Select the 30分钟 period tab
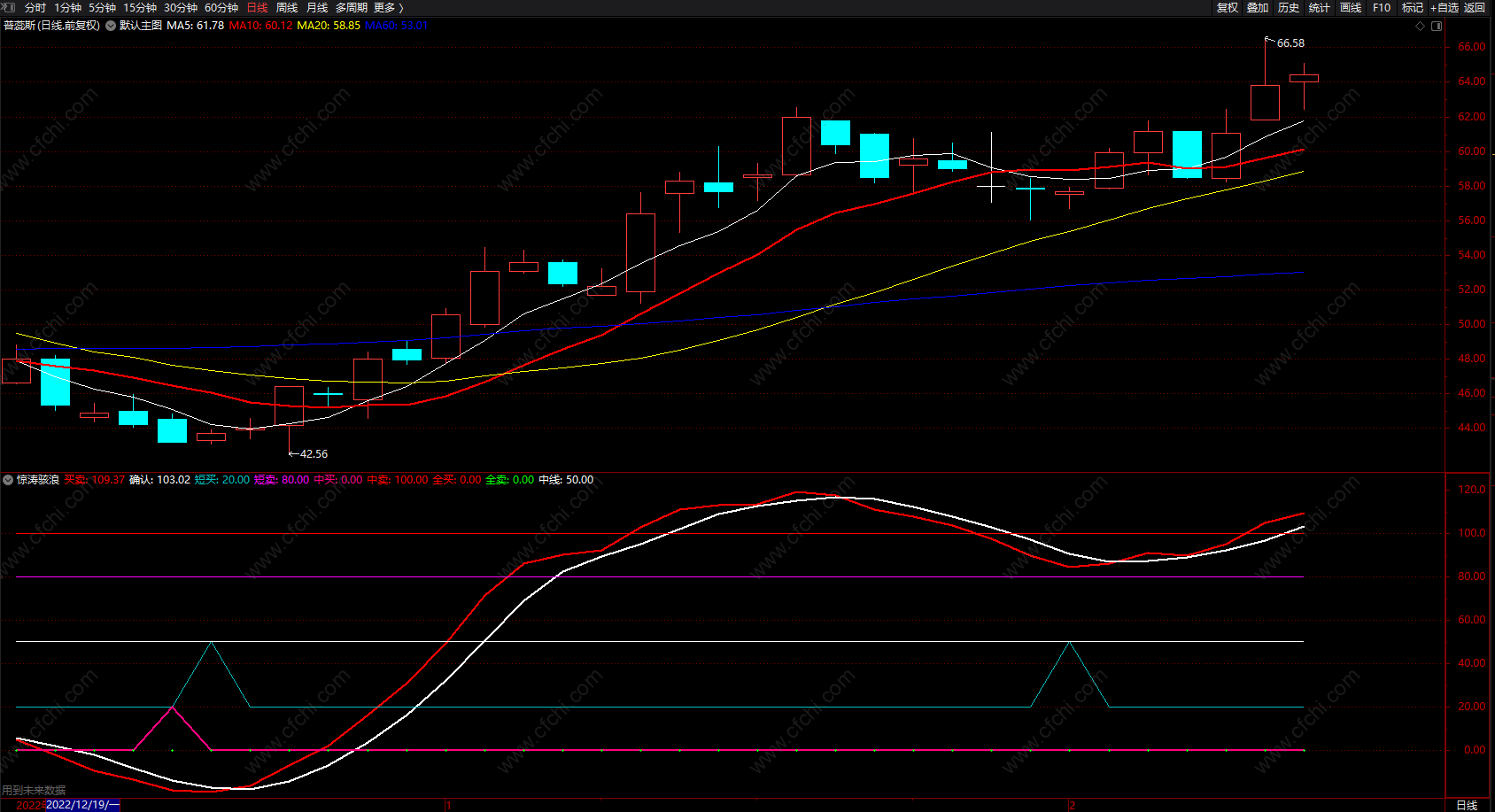Image resolution: width=1495 pixels, height=812 pixels. pos(181,7)
